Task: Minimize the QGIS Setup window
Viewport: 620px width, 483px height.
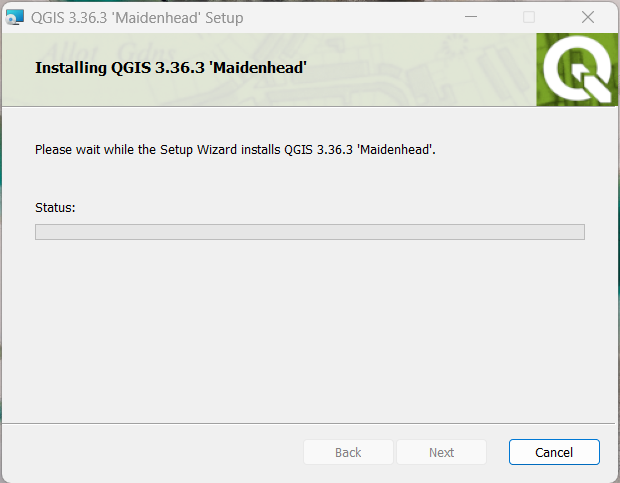Action: coord(471,17)
